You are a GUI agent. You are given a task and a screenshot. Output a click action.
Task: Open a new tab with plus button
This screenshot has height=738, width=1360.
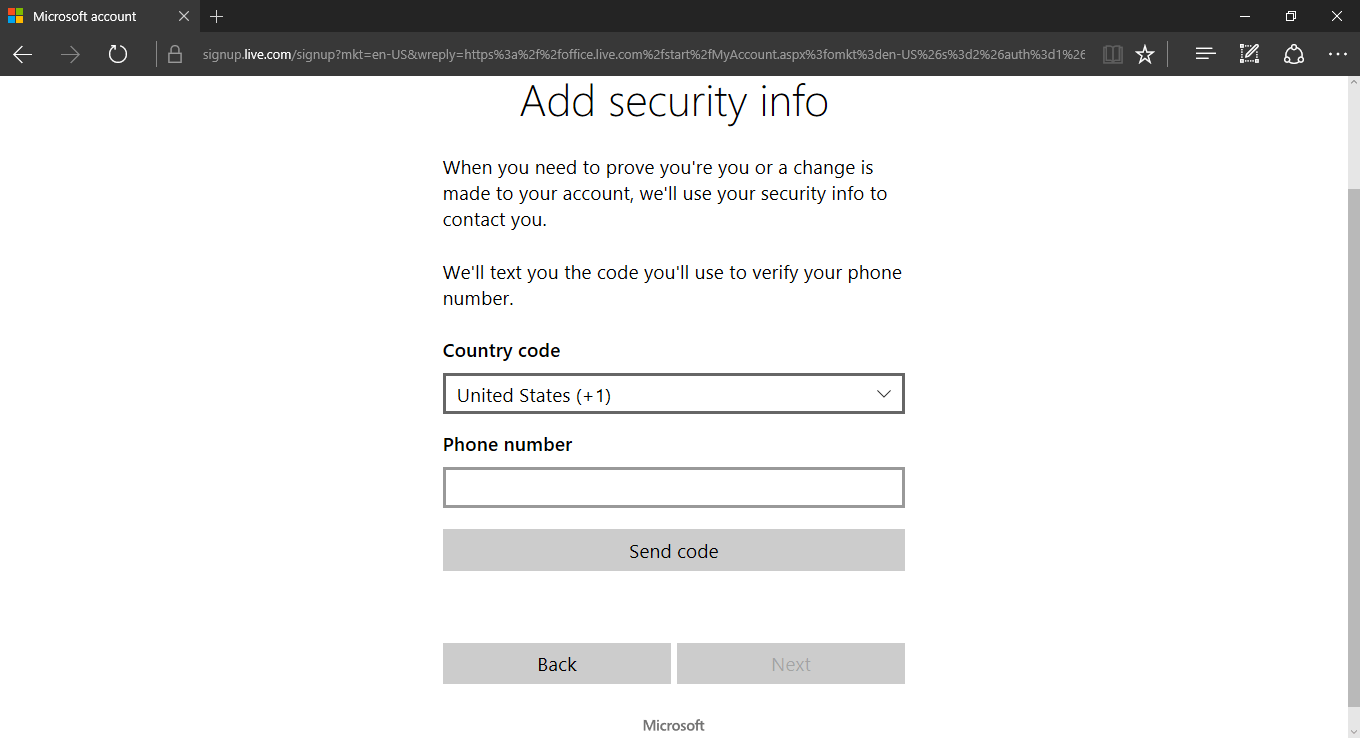point(217,16)
